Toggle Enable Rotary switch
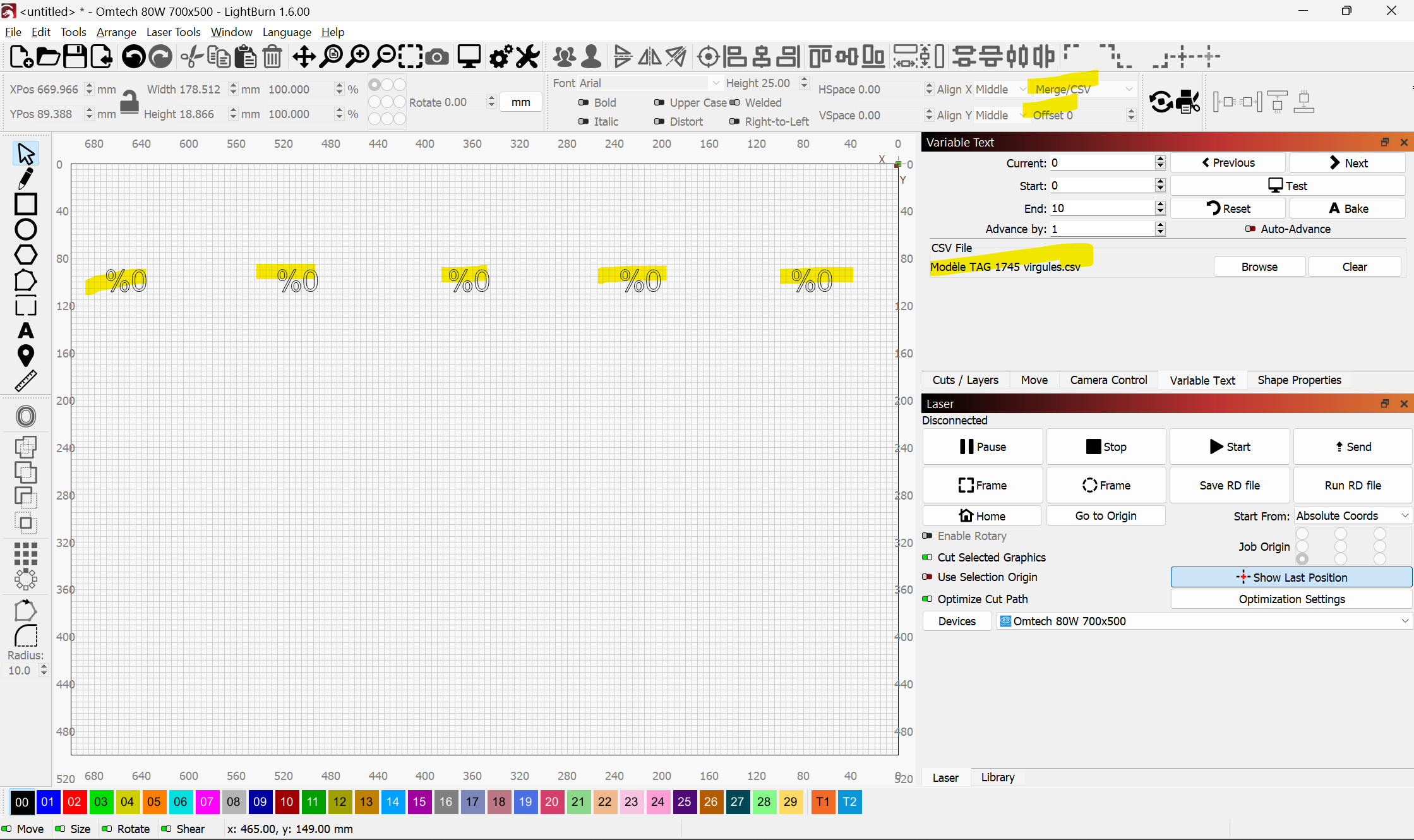Screen dimensions: 1414x840 927,536
